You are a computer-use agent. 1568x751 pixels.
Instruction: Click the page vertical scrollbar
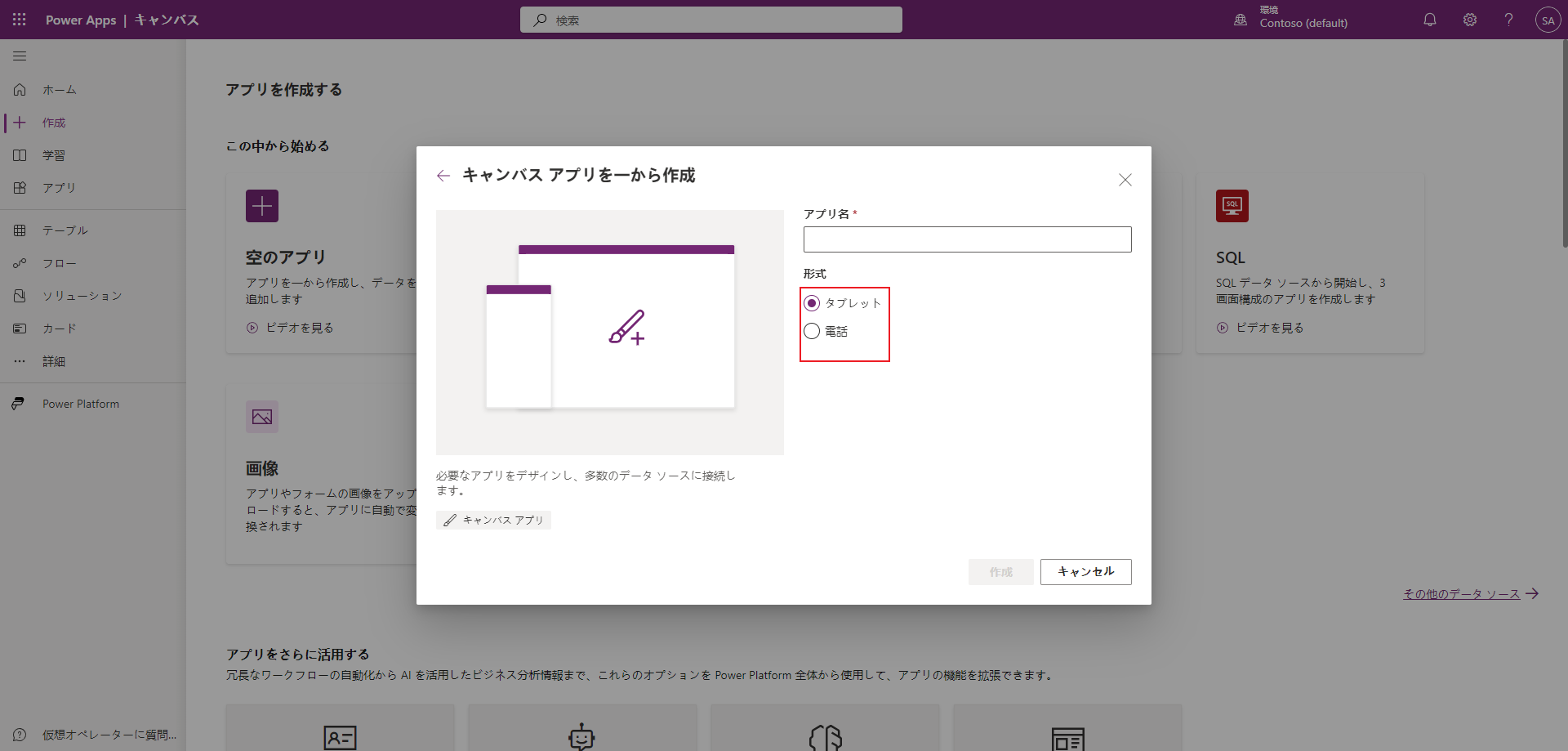1564,143
